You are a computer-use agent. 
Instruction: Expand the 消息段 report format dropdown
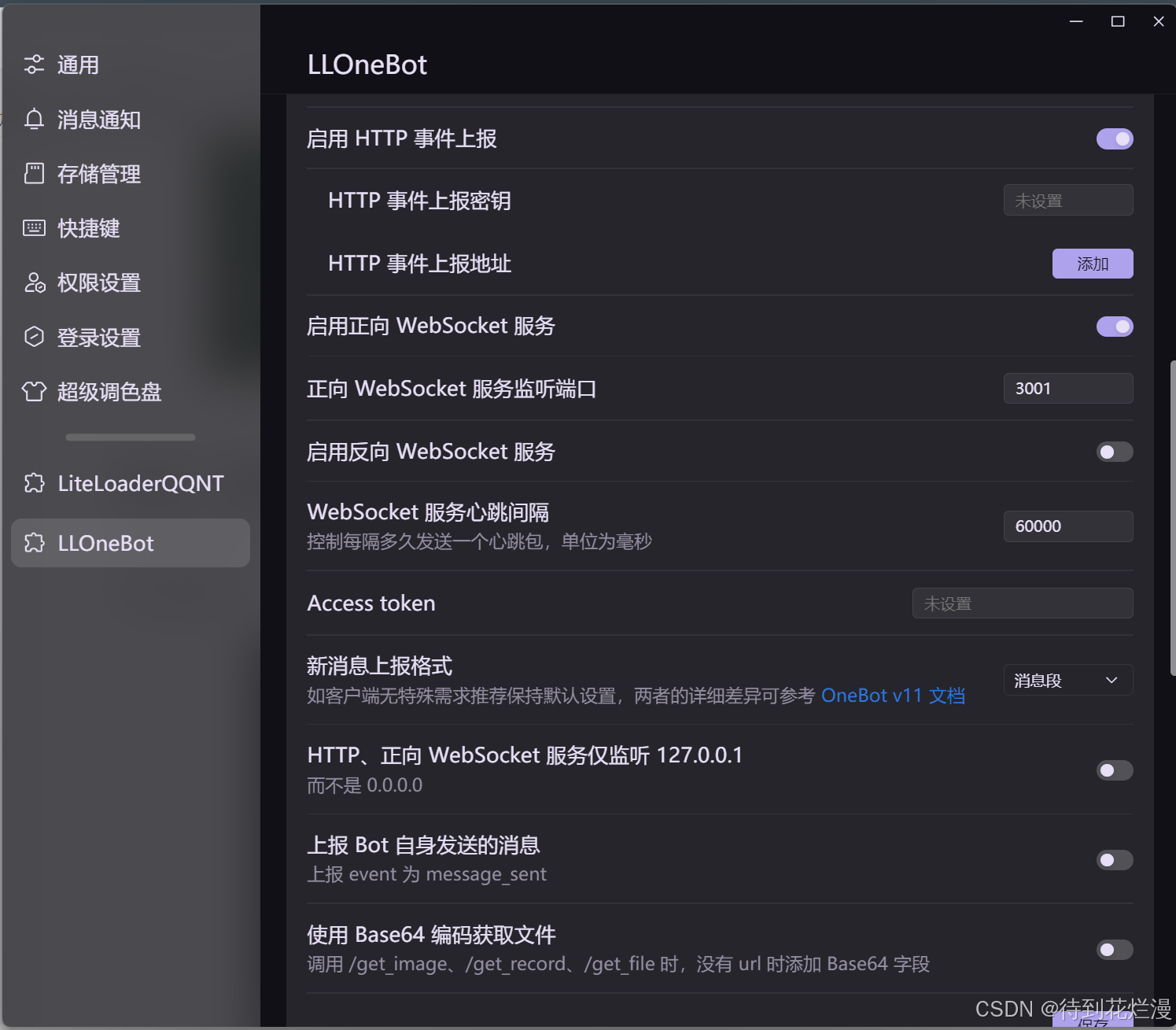pyautogui.click(x=1068, y=680)
